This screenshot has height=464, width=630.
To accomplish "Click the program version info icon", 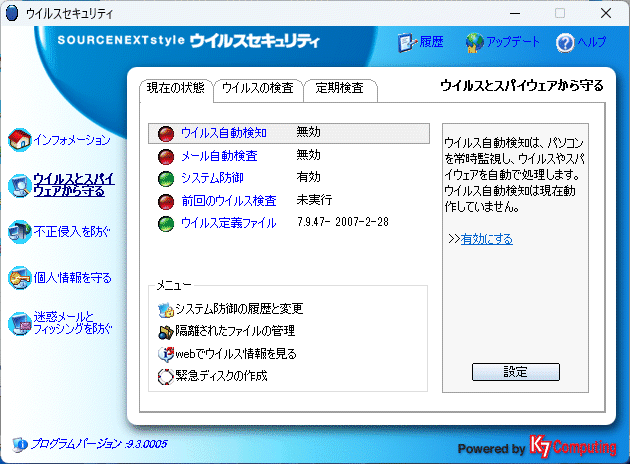I will click(x=19, y=444).
